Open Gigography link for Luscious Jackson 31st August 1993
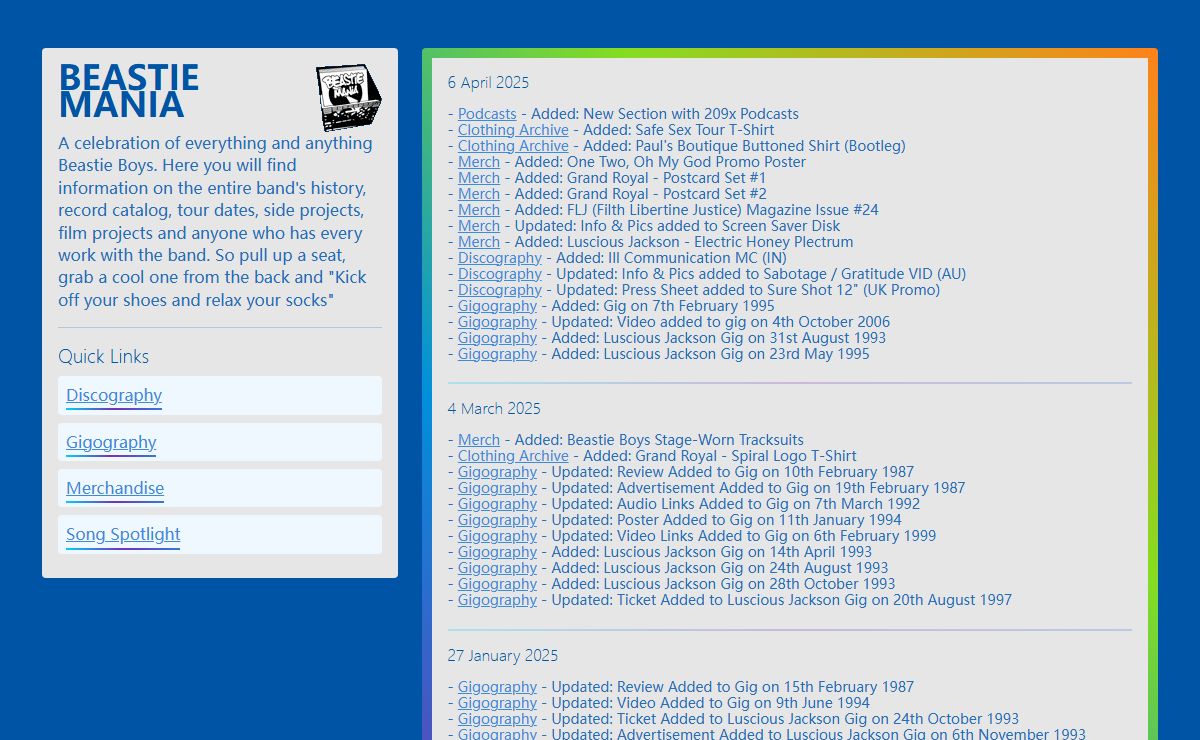Viewport: 1200px width, 740px height. tap(497, 338)
